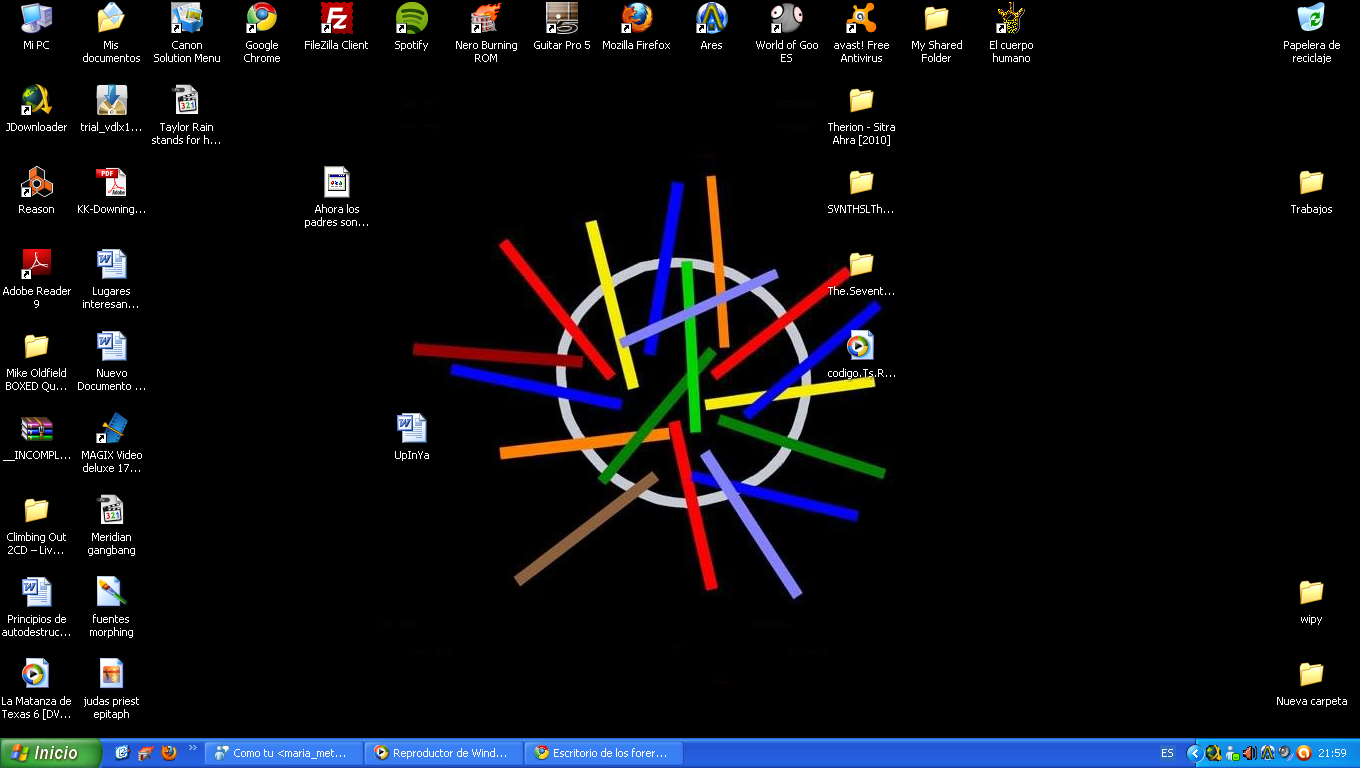Select the codigo.Ts.R media file

(861, 356)
